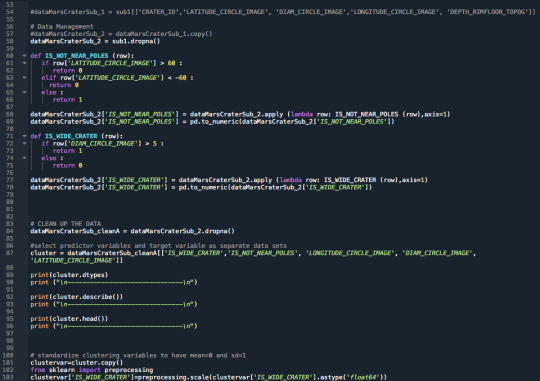
Task: Click 'pd.to_numeric' on line 69
Action: click(214, 122)
